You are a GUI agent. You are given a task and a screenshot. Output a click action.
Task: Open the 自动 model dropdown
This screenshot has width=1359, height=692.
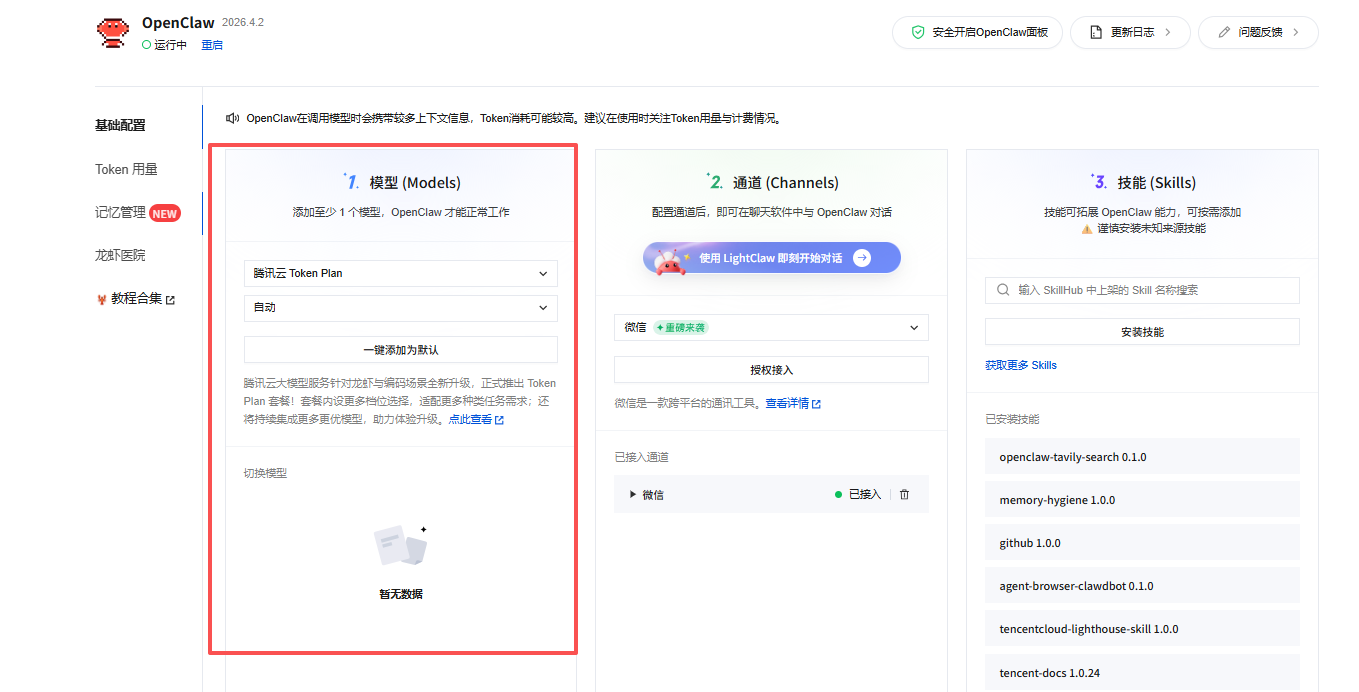401,308
